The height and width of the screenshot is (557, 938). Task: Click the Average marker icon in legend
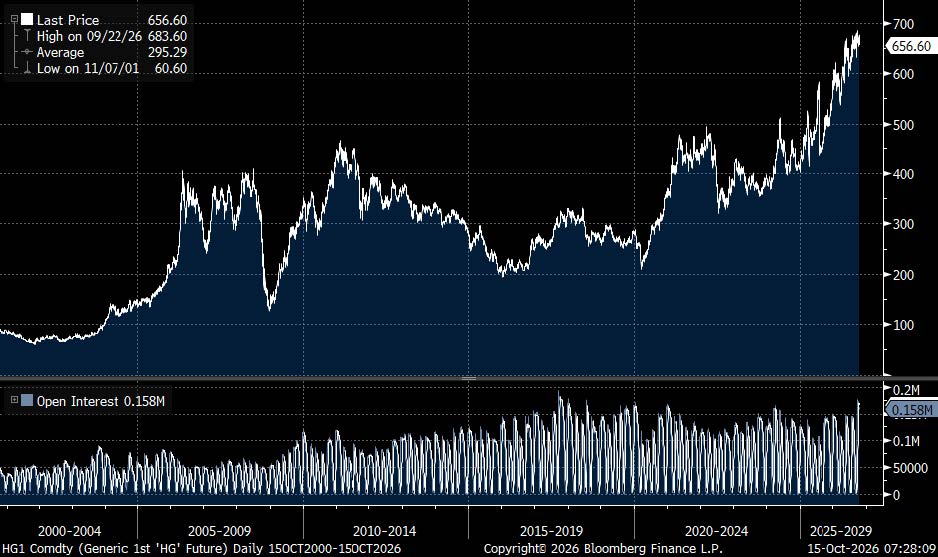[27, 52]
